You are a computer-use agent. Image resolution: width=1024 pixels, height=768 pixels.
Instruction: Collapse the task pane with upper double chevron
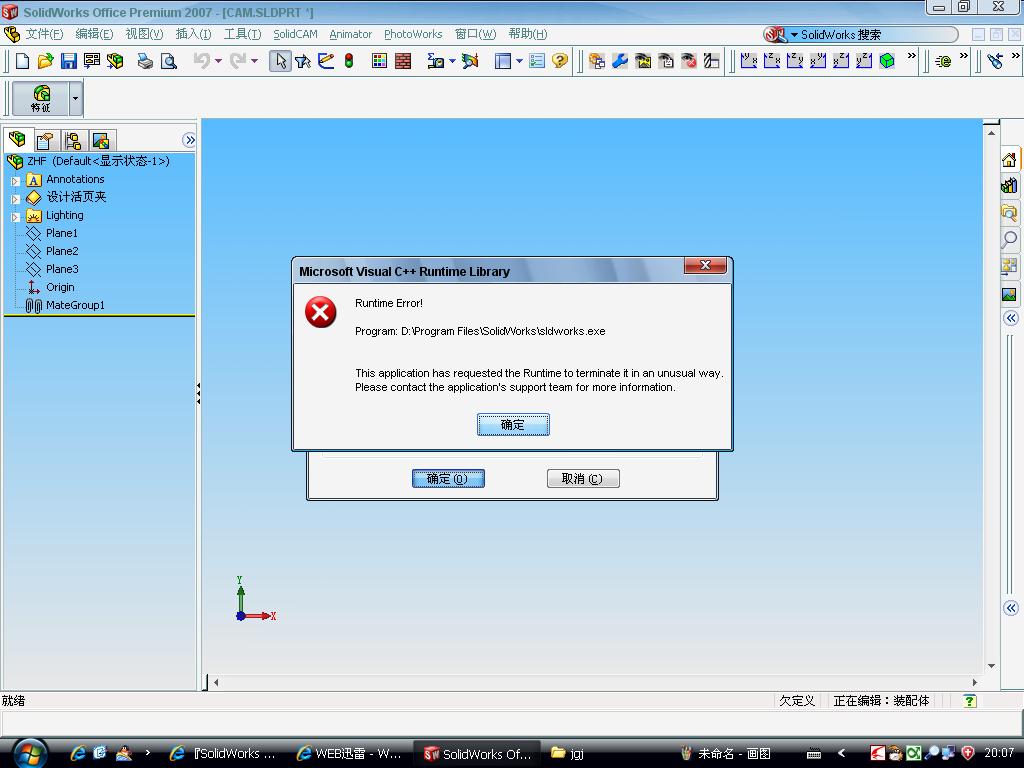[x=1010, y=318]
